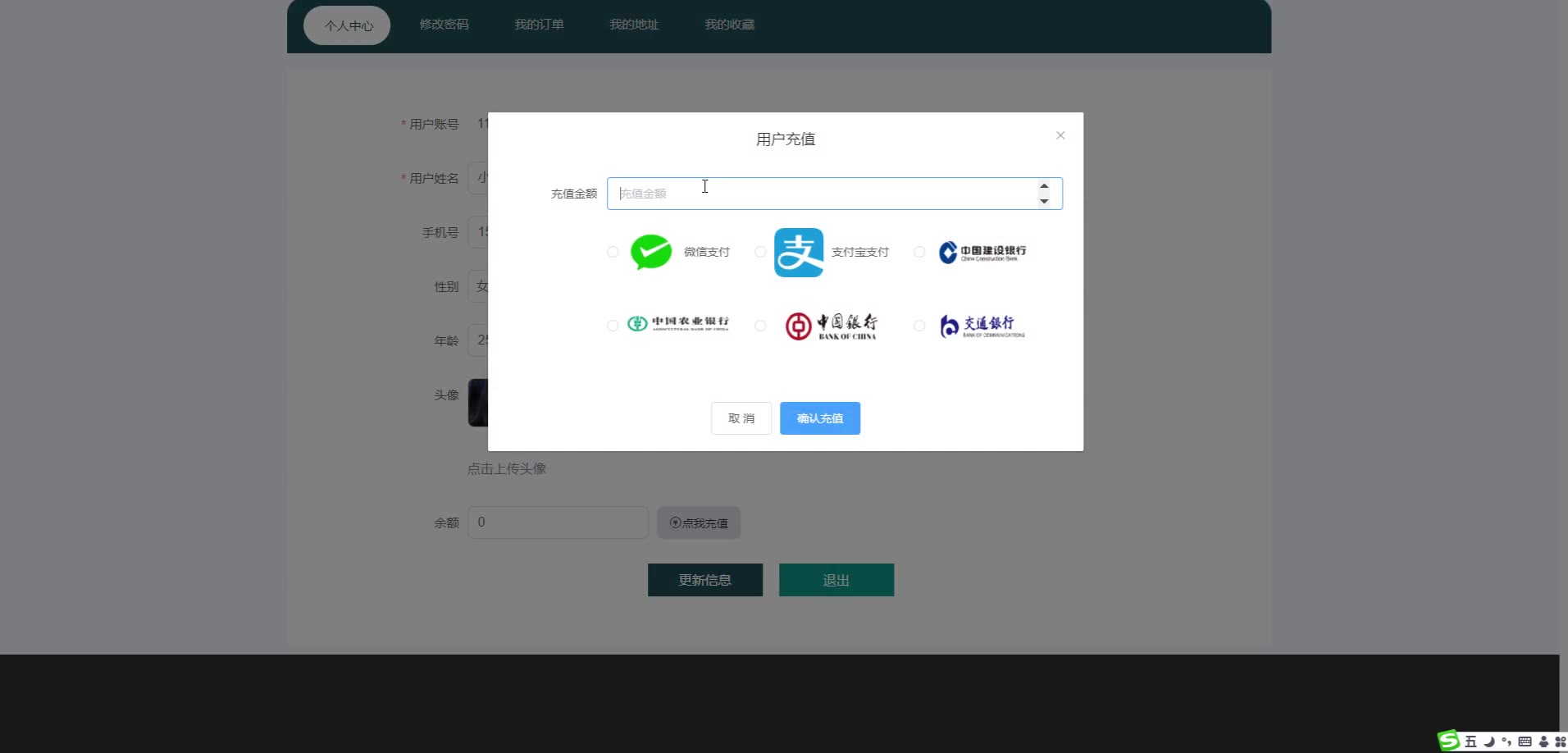Click the 确认充值 button

(820, 418)
